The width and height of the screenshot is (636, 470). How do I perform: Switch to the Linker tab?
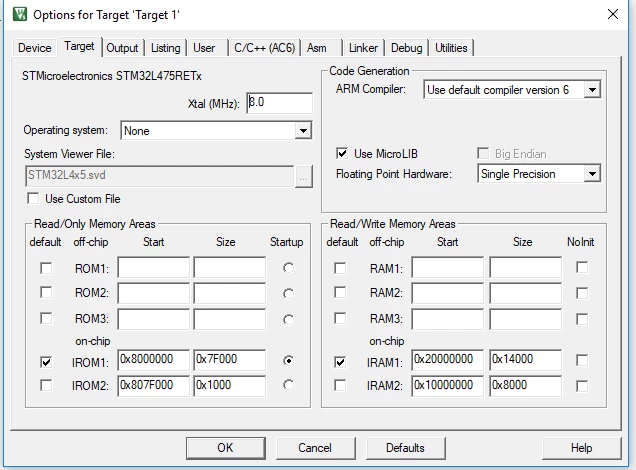pyautogui.click(x=363, y=48)
